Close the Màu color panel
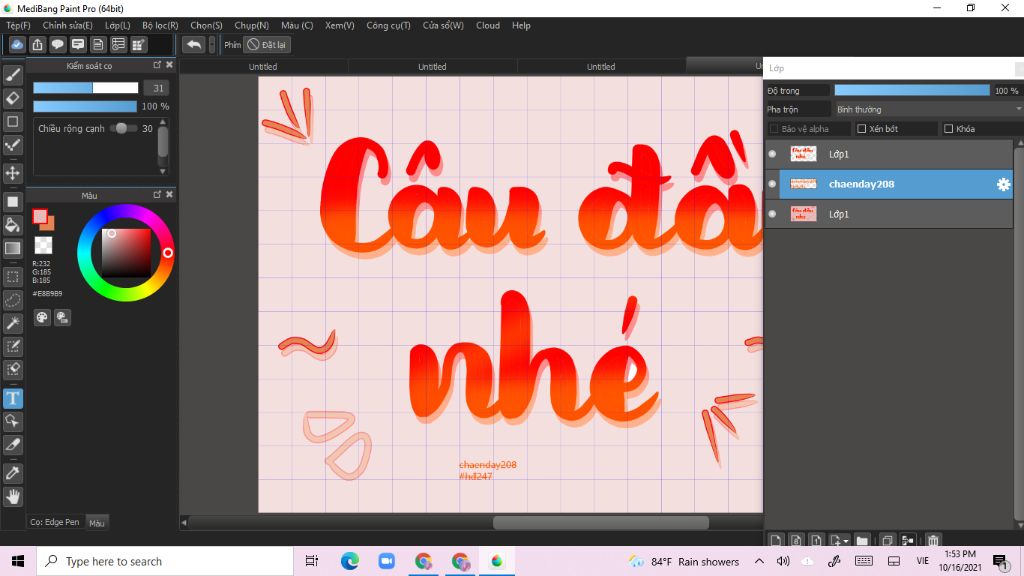Image resolution: width=1024 pixels, height=576 pixels. click(x=169, y=194)
